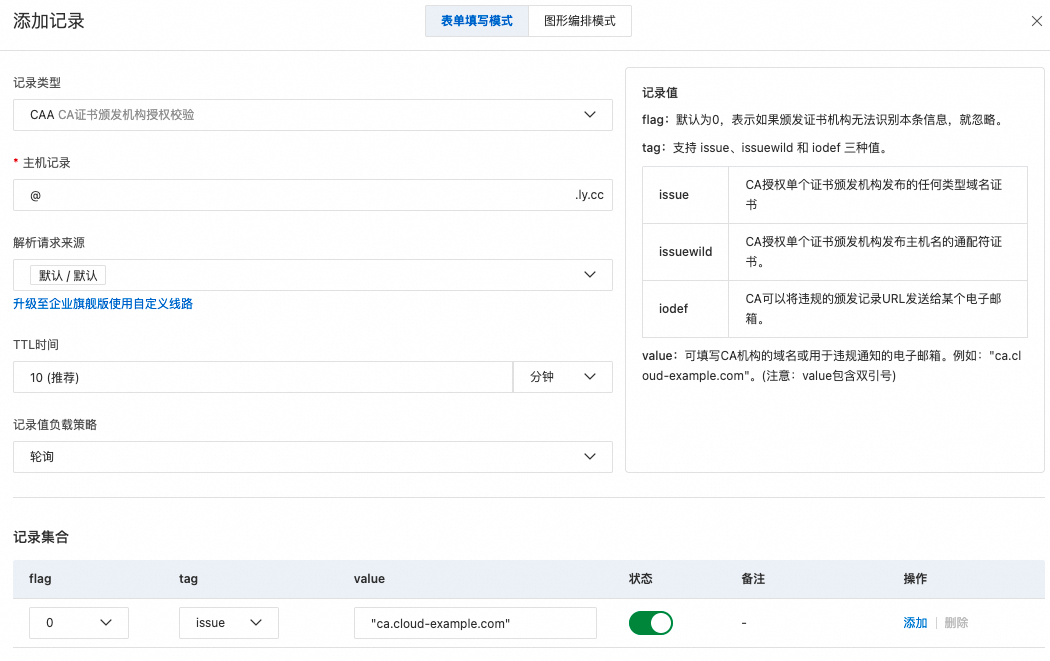Open the 记录值负载策略 轮询 dropdown

[x=313, y=457]
